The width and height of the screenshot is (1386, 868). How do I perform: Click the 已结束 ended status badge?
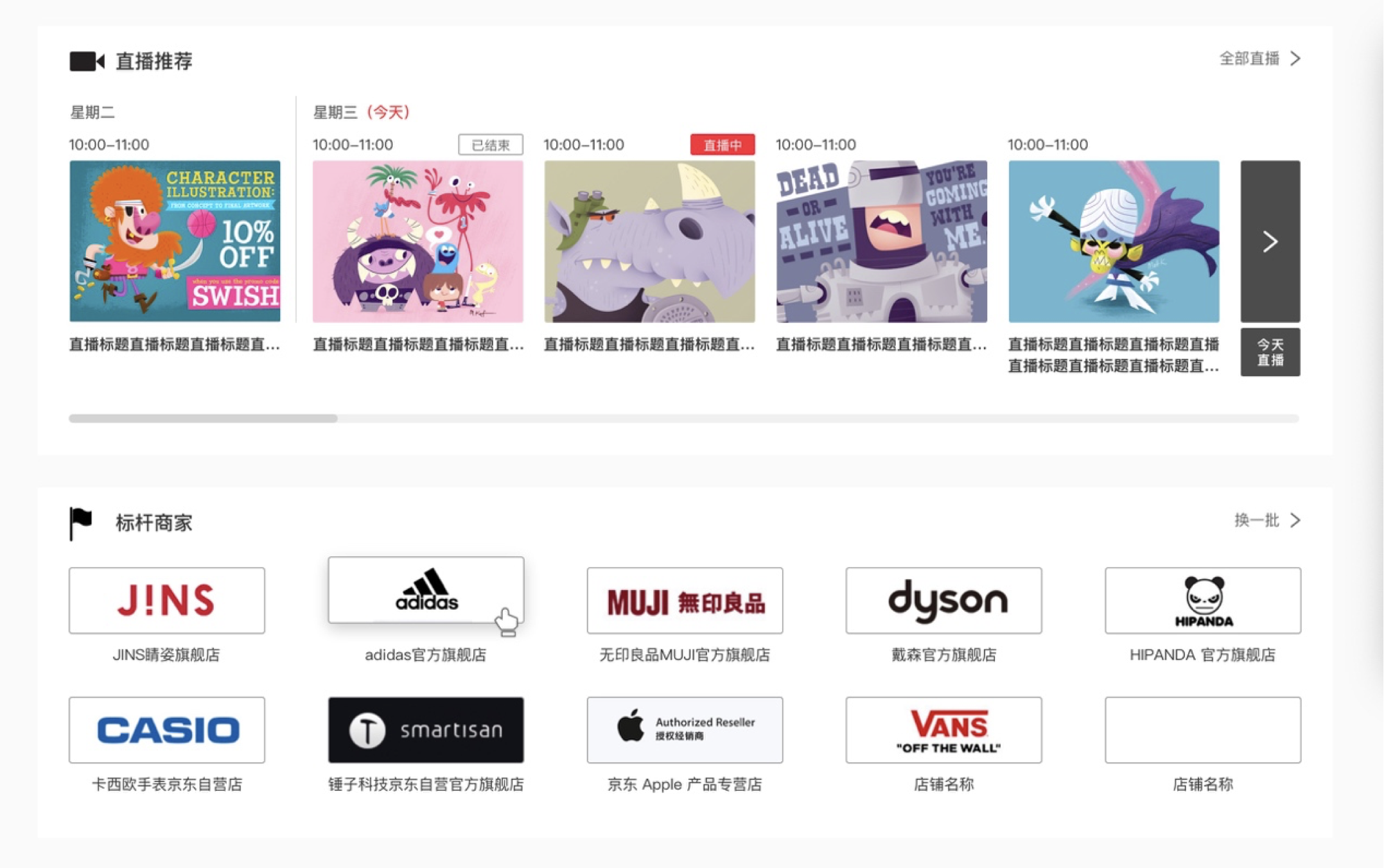click(x=491, y=145)
